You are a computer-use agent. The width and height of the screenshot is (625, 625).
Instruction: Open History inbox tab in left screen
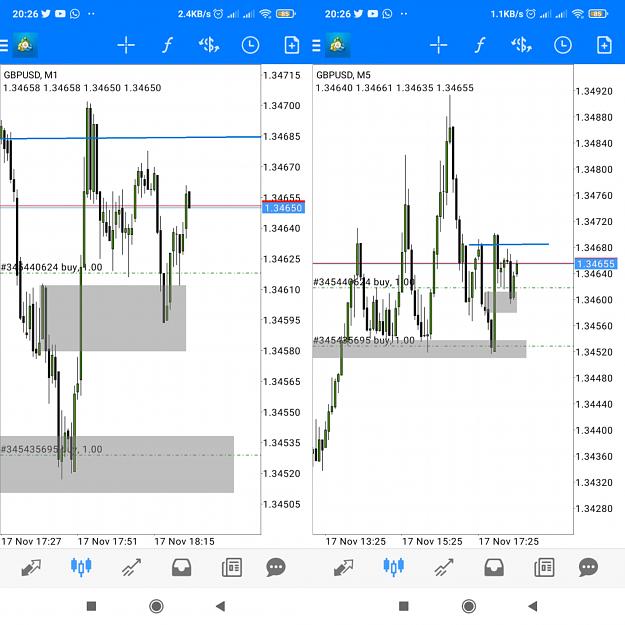[x=181, y=567]
